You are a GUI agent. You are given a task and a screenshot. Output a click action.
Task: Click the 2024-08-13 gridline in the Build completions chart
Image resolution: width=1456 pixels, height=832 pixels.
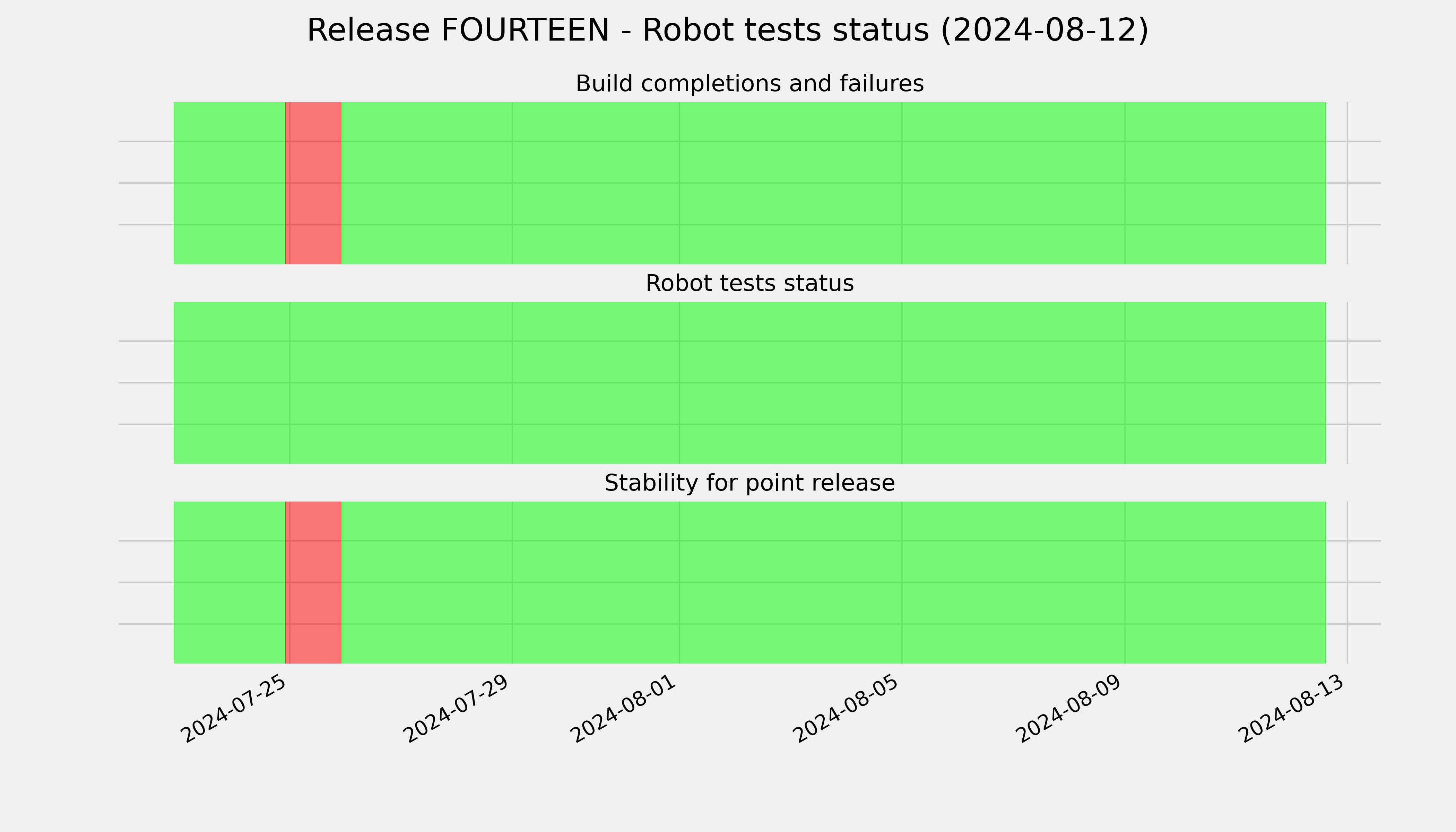[x=1347, y=183]
